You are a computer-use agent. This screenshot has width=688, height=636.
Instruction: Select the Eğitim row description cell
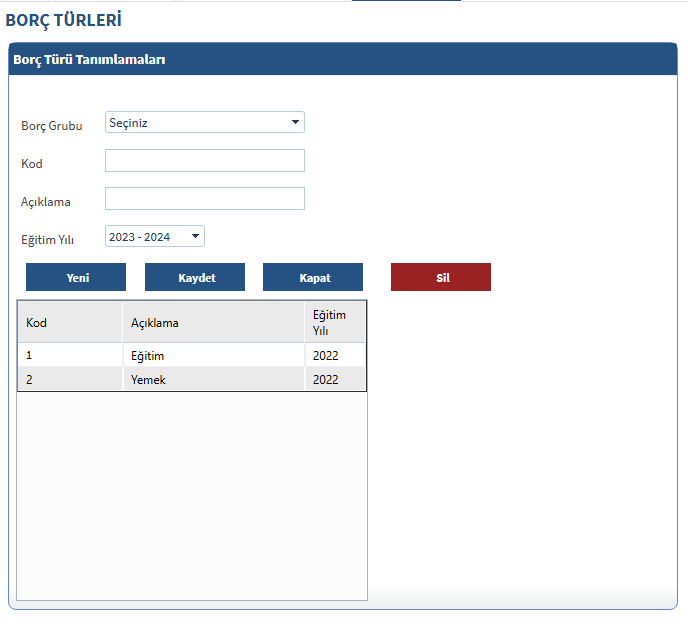point(213,355)
